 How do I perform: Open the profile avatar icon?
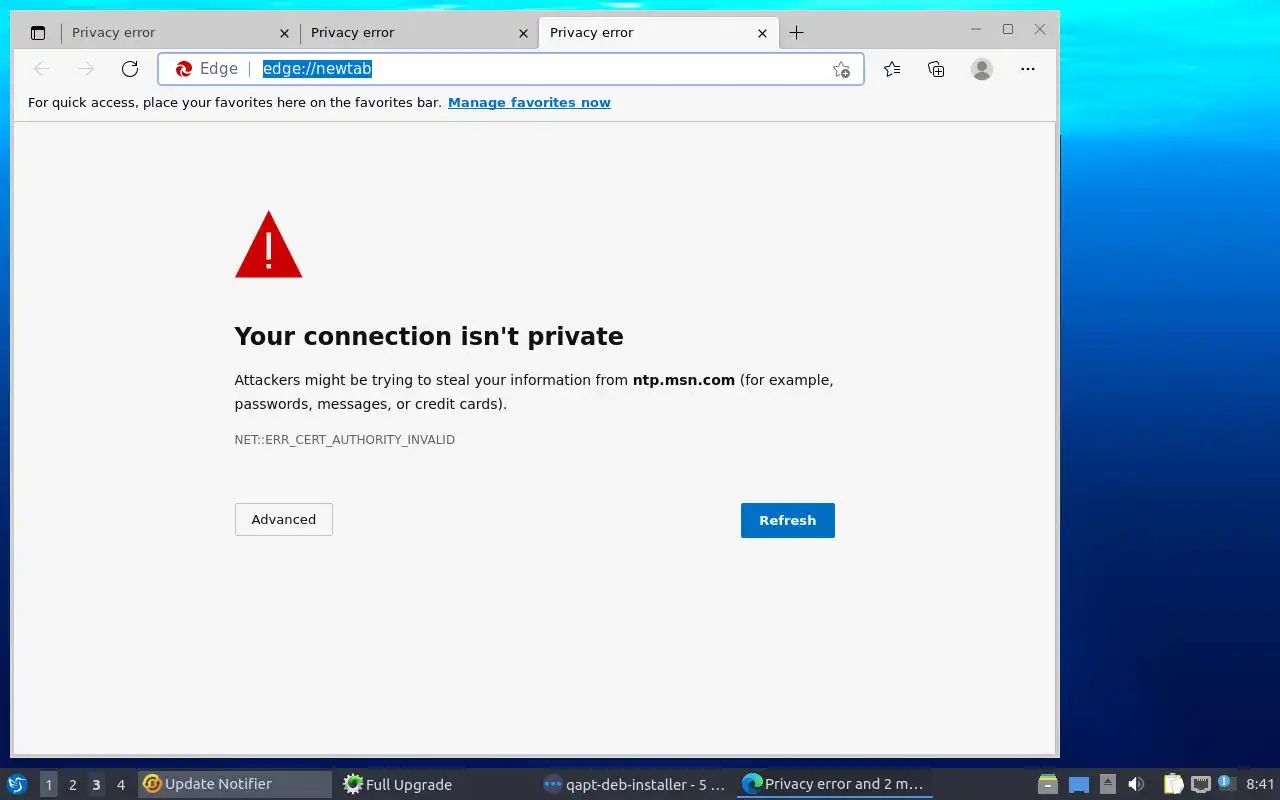tap(982, 69)
